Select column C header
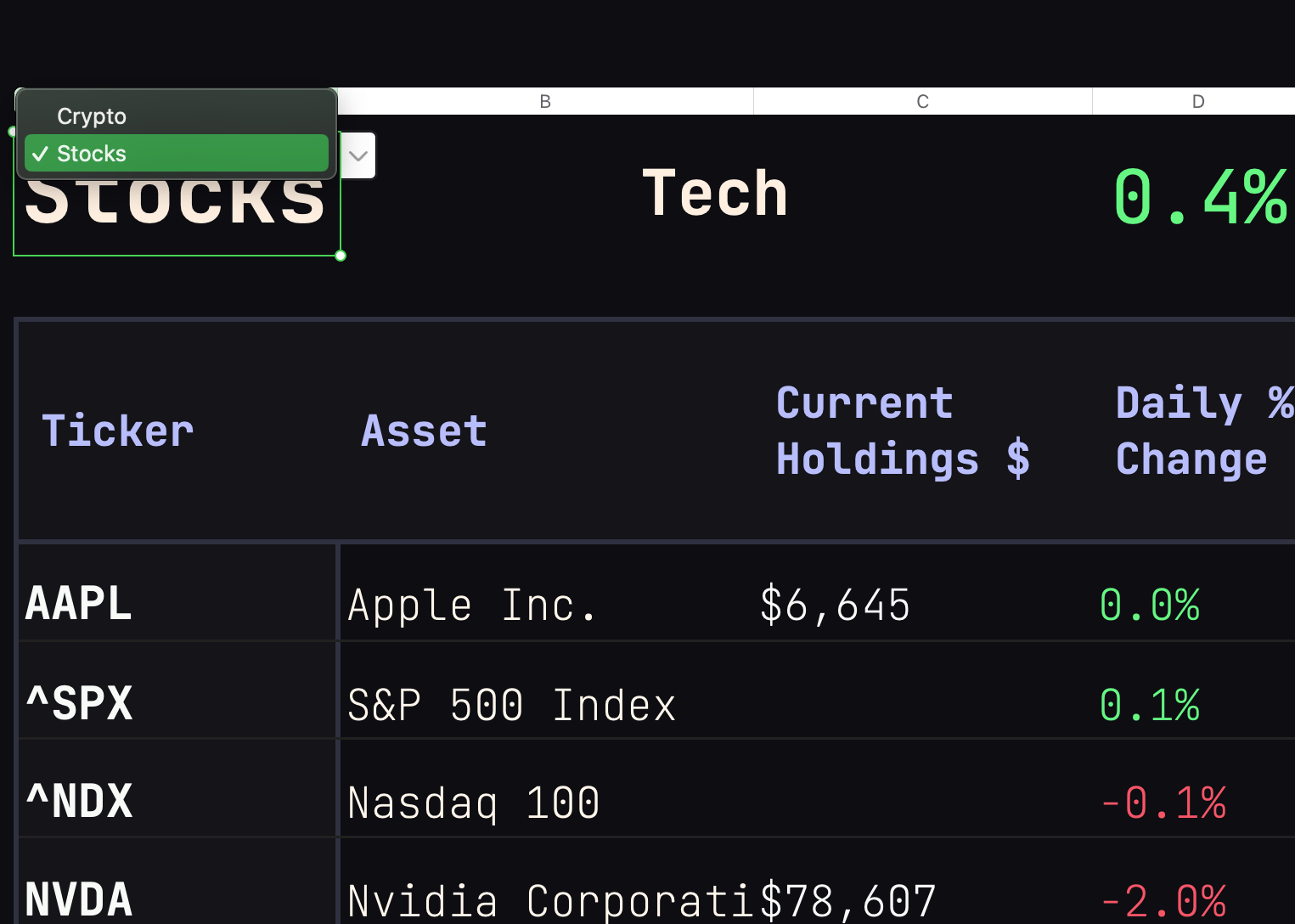The width and height of the screenshot is (1295, 924). (x=922, y=102)
